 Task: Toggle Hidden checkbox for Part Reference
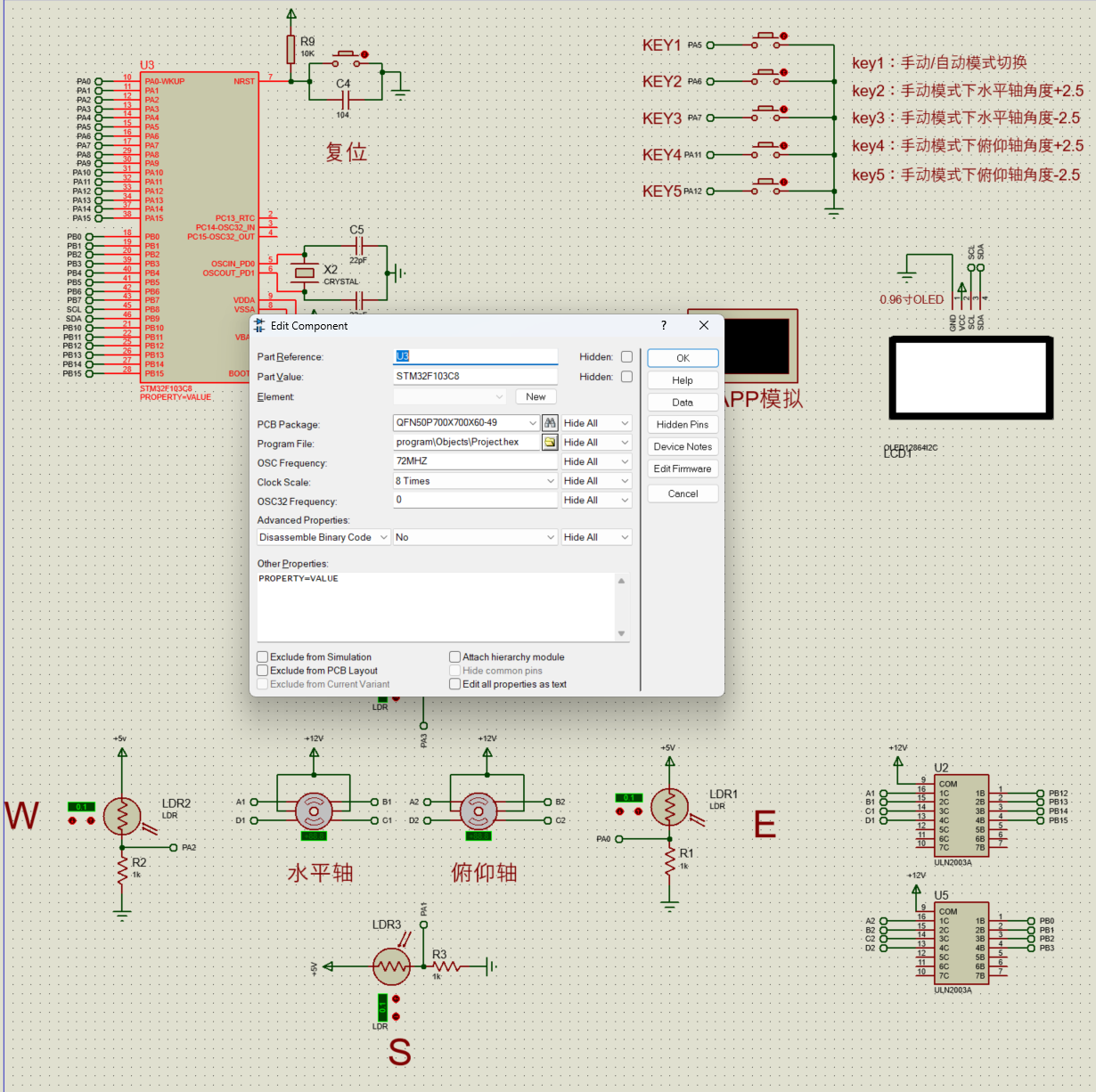click(x=626, y=356)
